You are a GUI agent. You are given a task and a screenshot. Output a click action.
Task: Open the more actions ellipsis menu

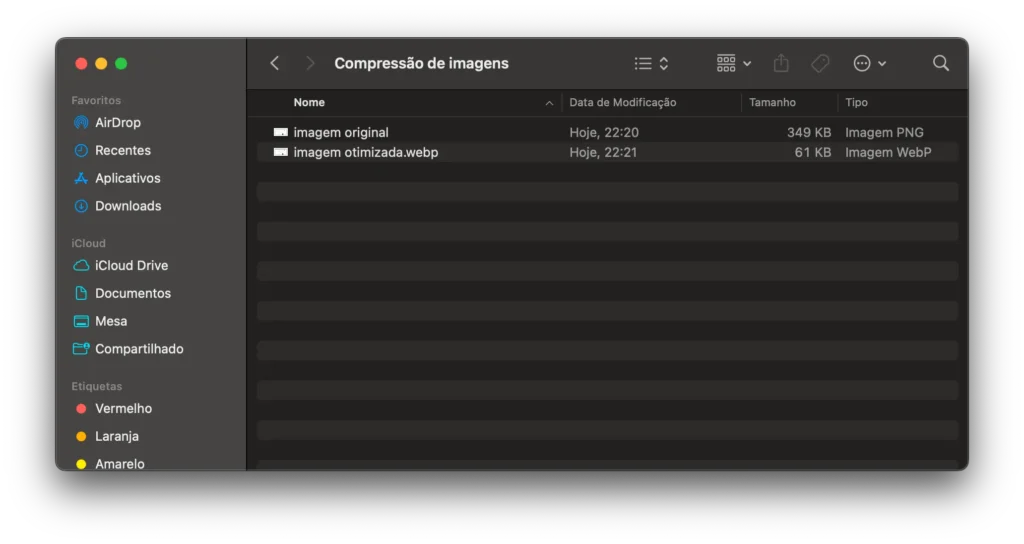click(x=869, y=63)
